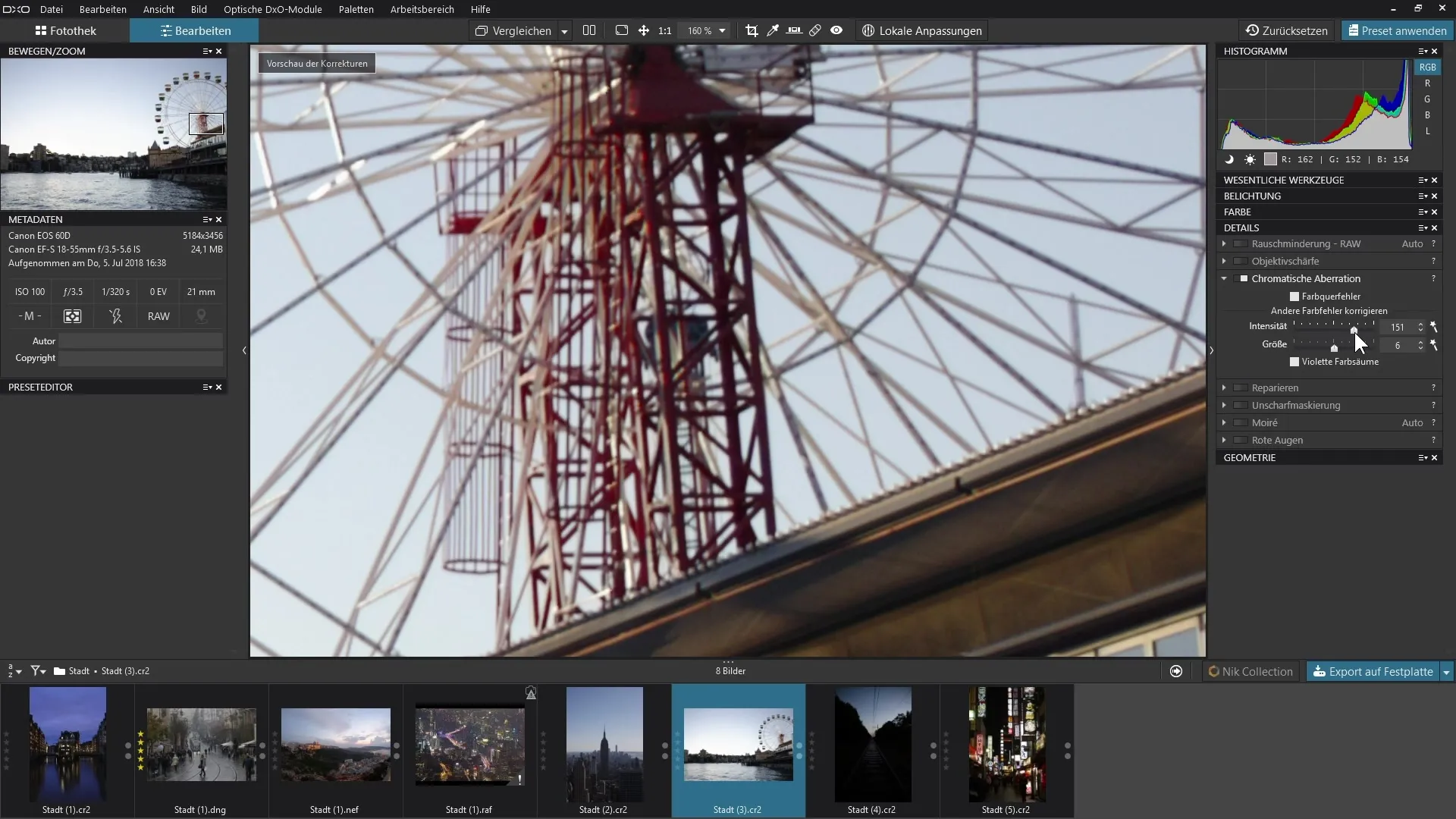Viewport: 1456px width, 819px height.
Task: Switch to side-by-side comparison view
Action: (589, 30)
